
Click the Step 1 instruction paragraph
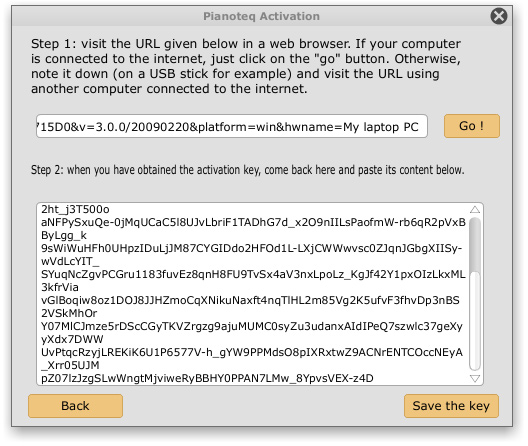pyautogui.click(x=246, y=66)
